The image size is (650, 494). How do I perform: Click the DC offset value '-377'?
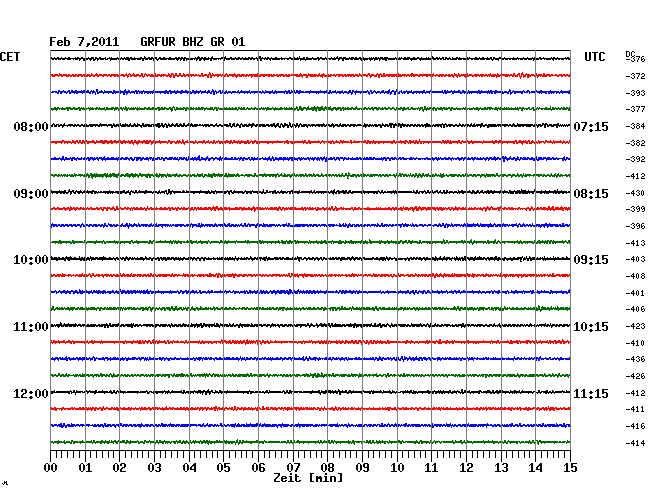click(635, 109)
